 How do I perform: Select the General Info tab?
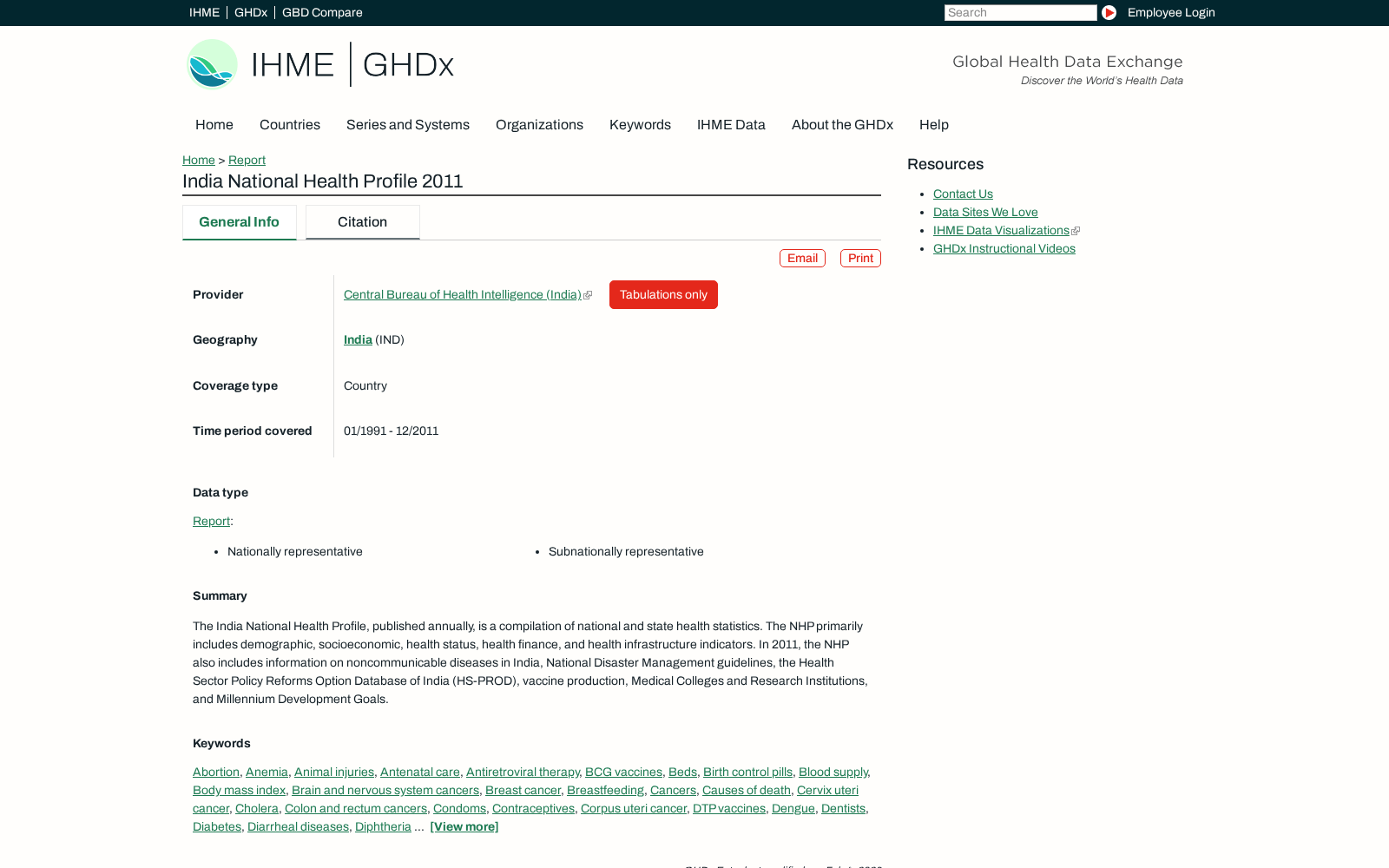(239, 222)
